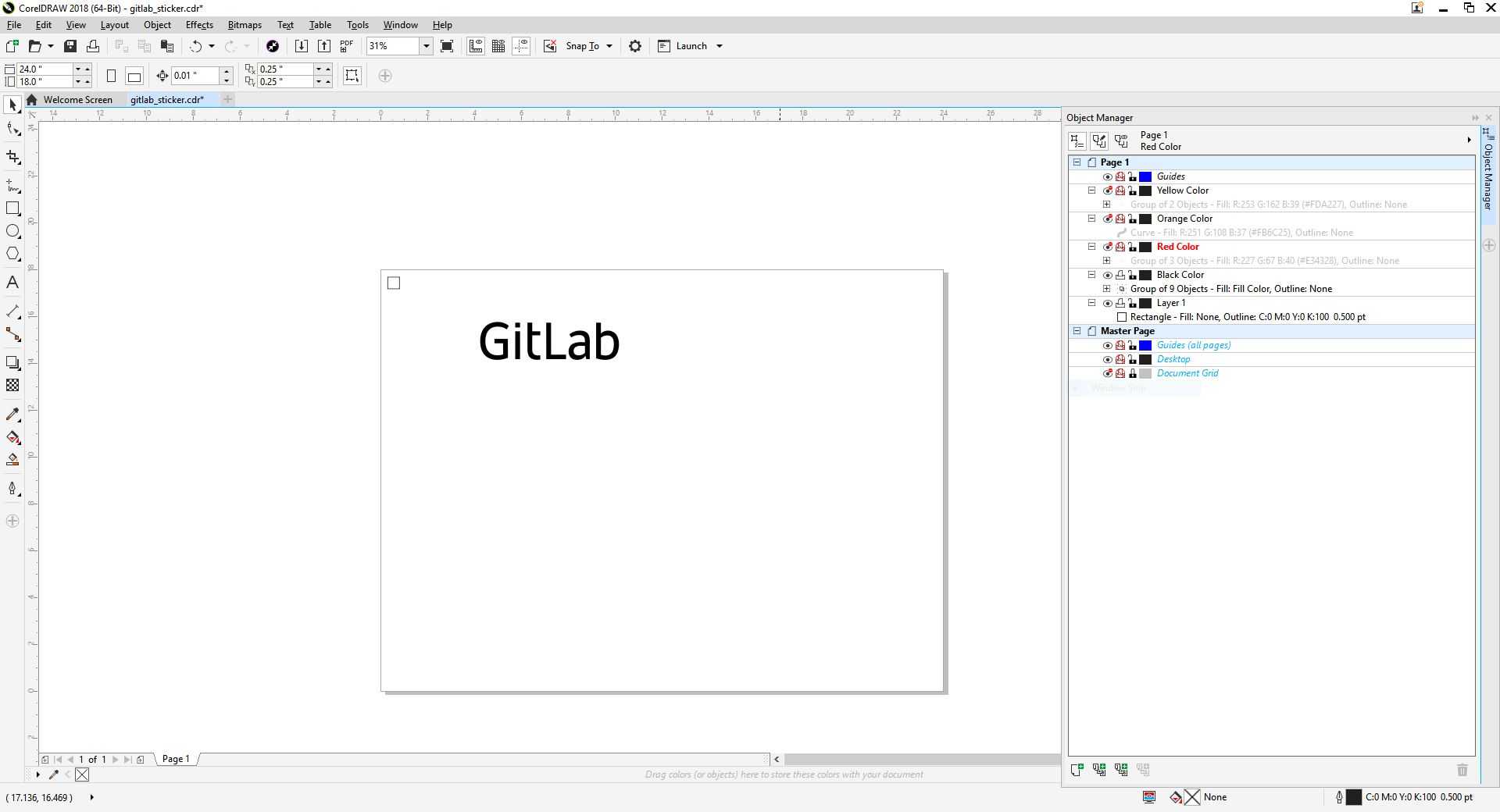1500x812 pixels.
Task: Select the Shape edit tool
Action: pyautogui.click(x=12, y=130)
